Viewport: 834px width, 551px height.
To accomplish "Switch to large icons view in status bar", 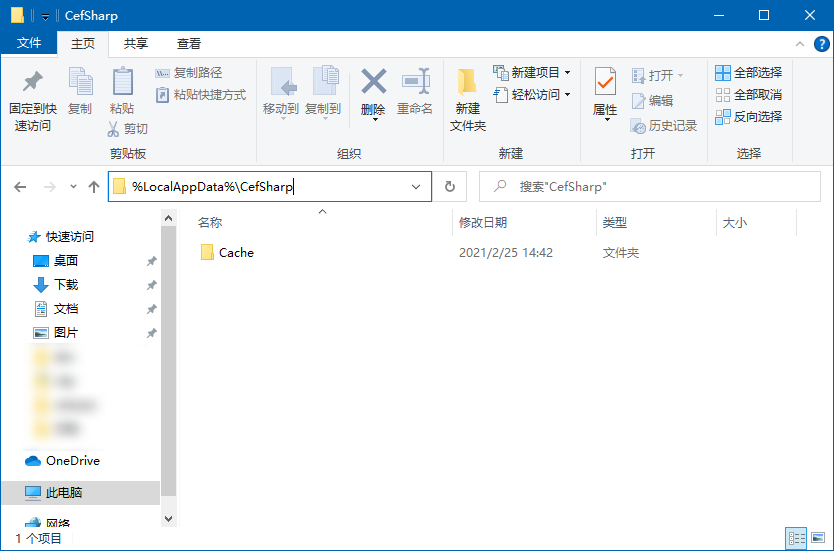I will point(818,538).
